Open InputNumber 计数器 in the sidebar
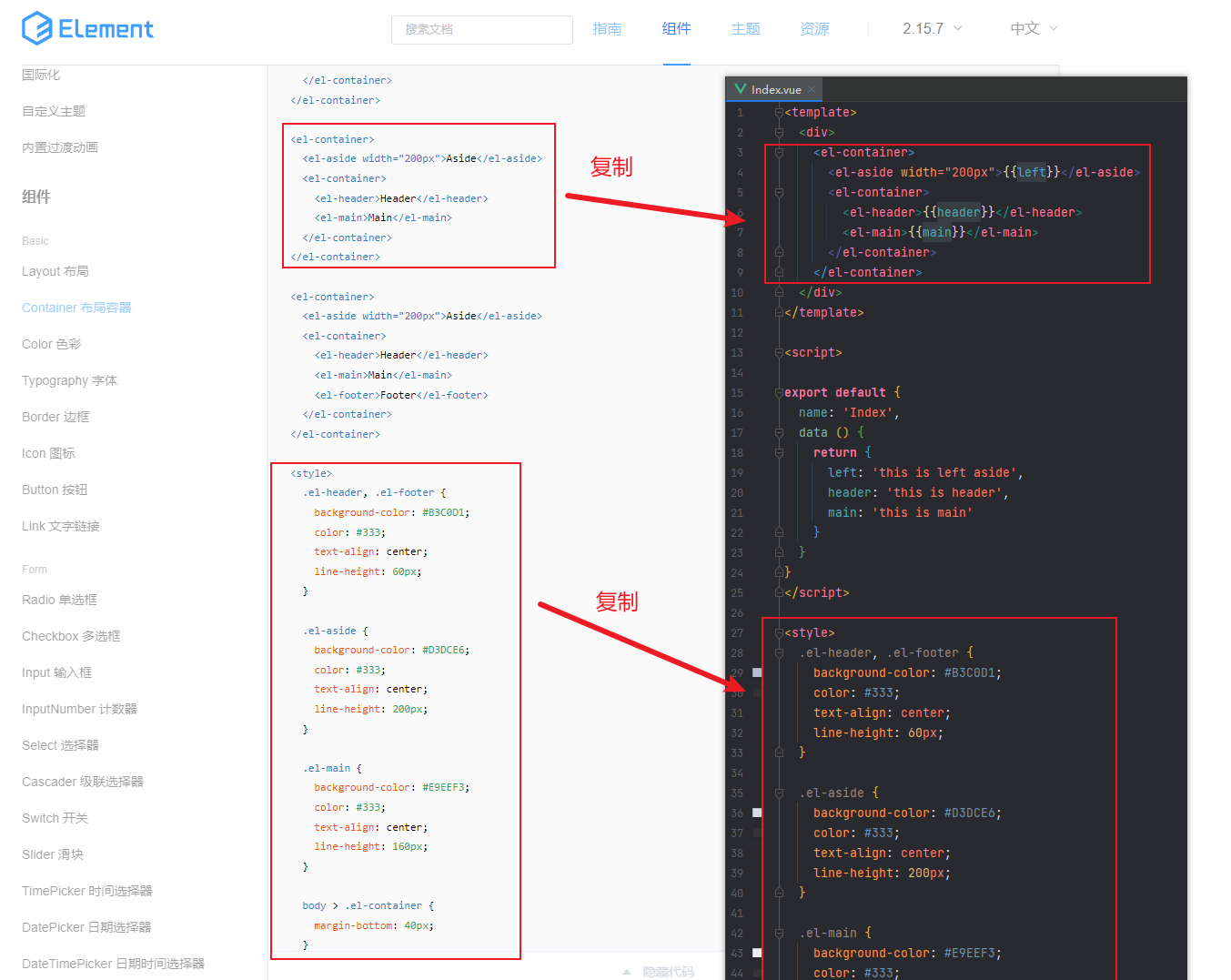 click(x=79, y=709)
